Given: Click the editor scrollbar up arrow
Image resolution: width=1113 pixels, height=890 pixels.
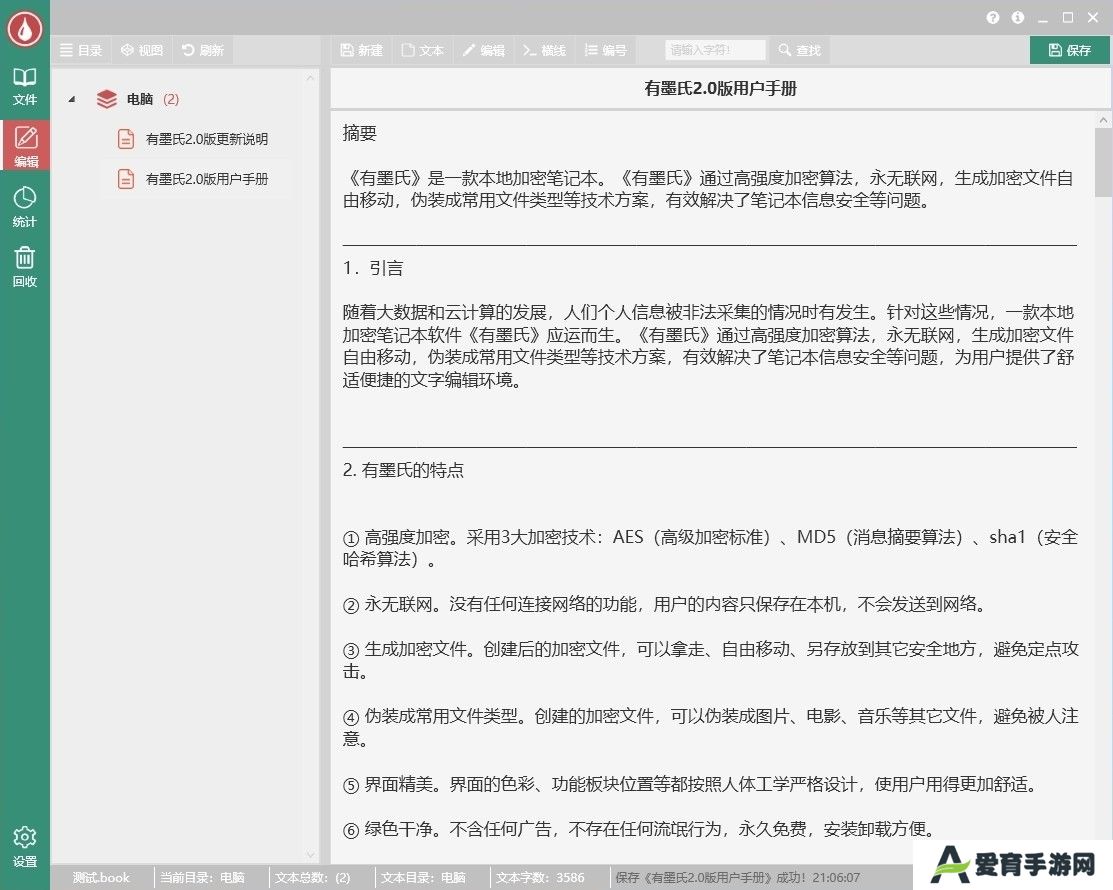Looking at the screenshot, I should coord(1103,121).
